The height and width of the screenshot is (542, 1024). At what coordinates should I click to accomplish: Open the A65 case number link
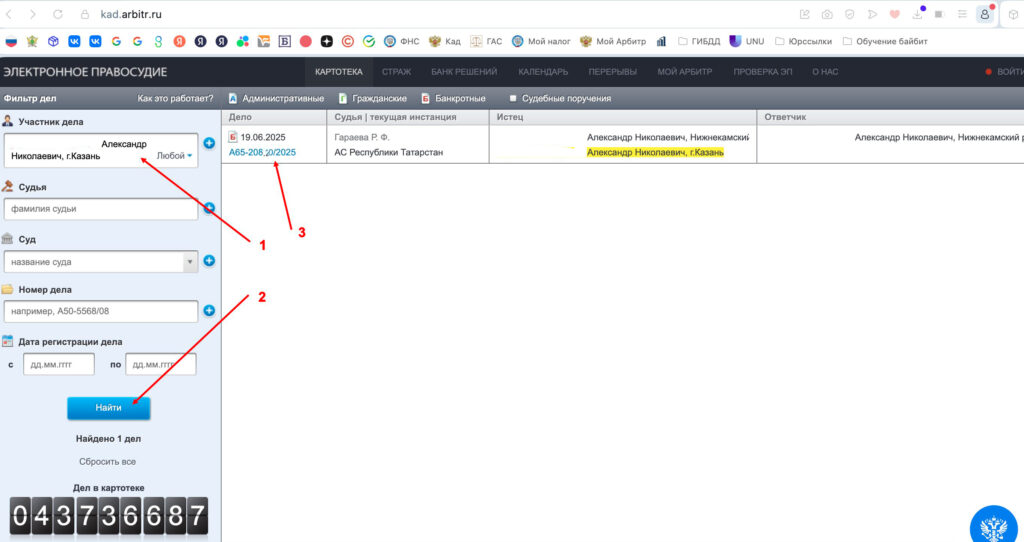pyautogui.click(x=262, y=152)
